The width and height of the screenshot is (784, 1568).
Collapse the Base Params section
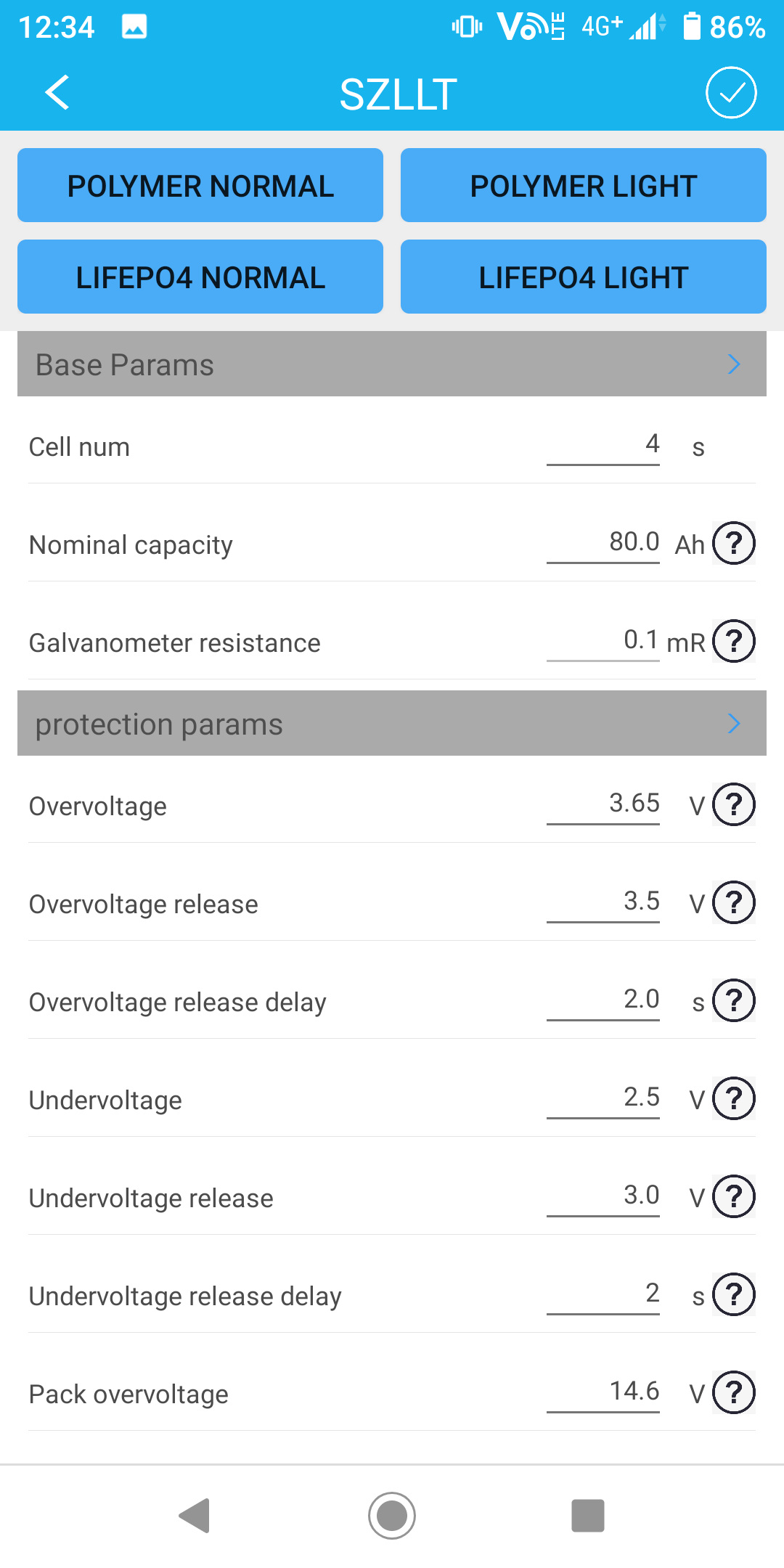[734, 364]
